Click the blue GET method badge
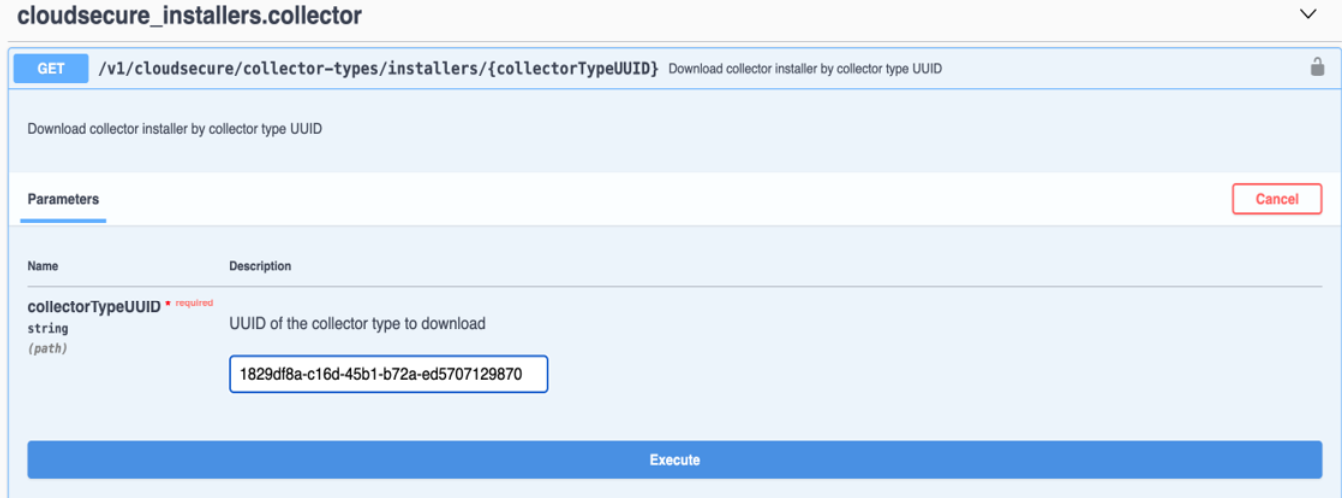Screen dimensions: 1342x498 tap(50, 69)
